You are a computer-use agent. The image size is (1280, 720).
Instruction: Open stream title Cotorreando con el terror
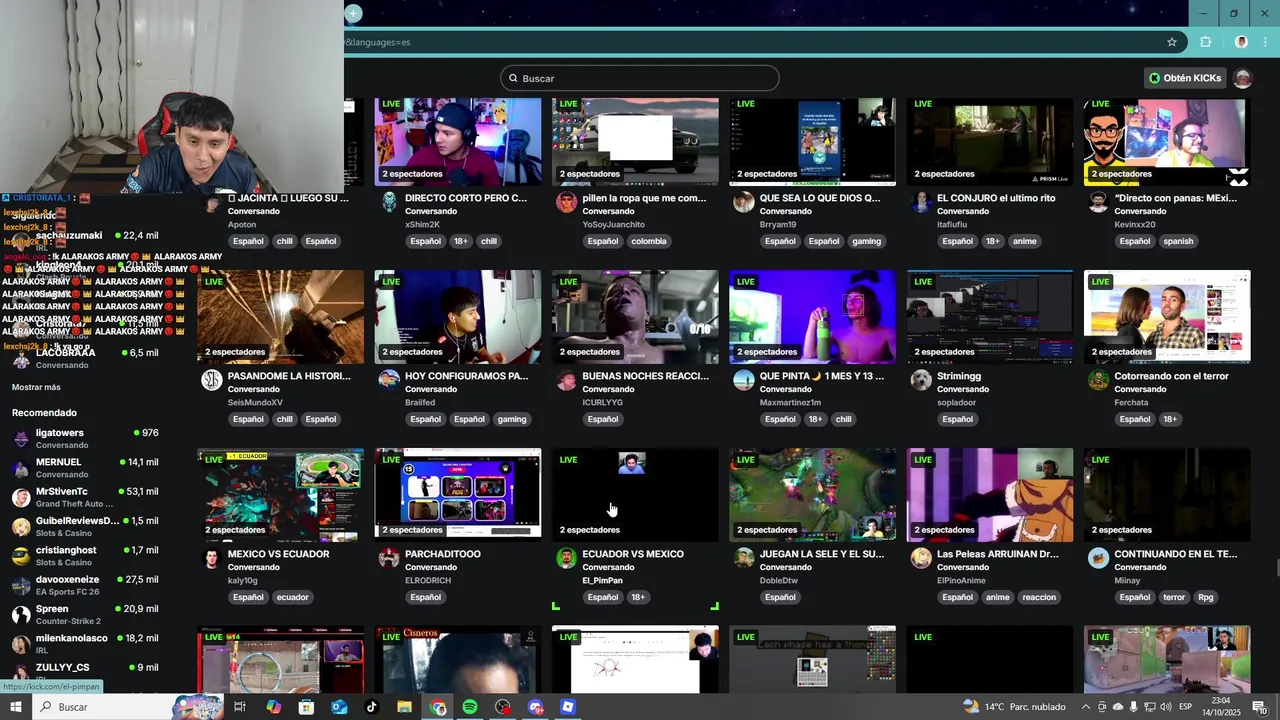[1171, 376]
